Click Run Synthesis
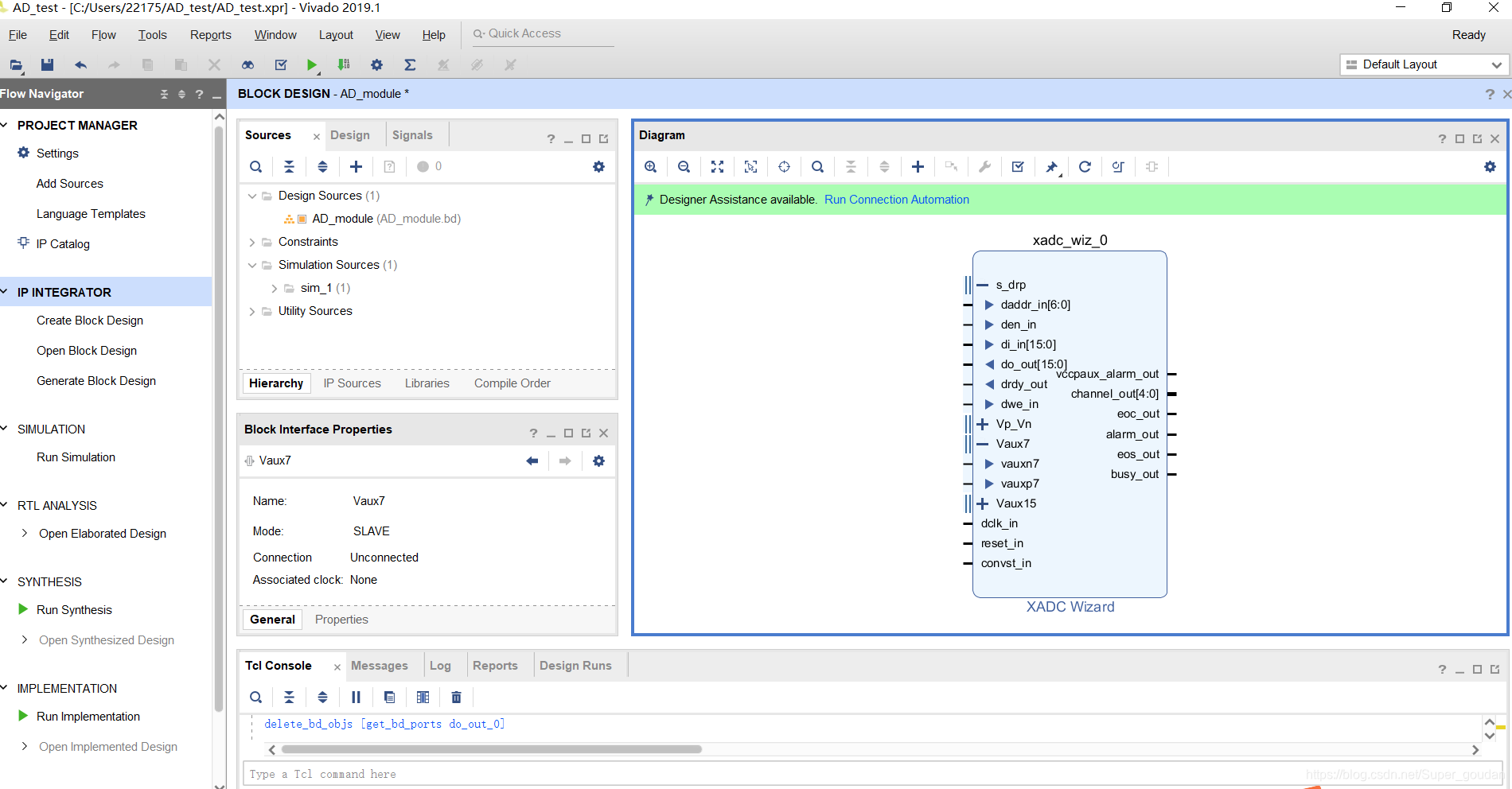 coord(74,610)
